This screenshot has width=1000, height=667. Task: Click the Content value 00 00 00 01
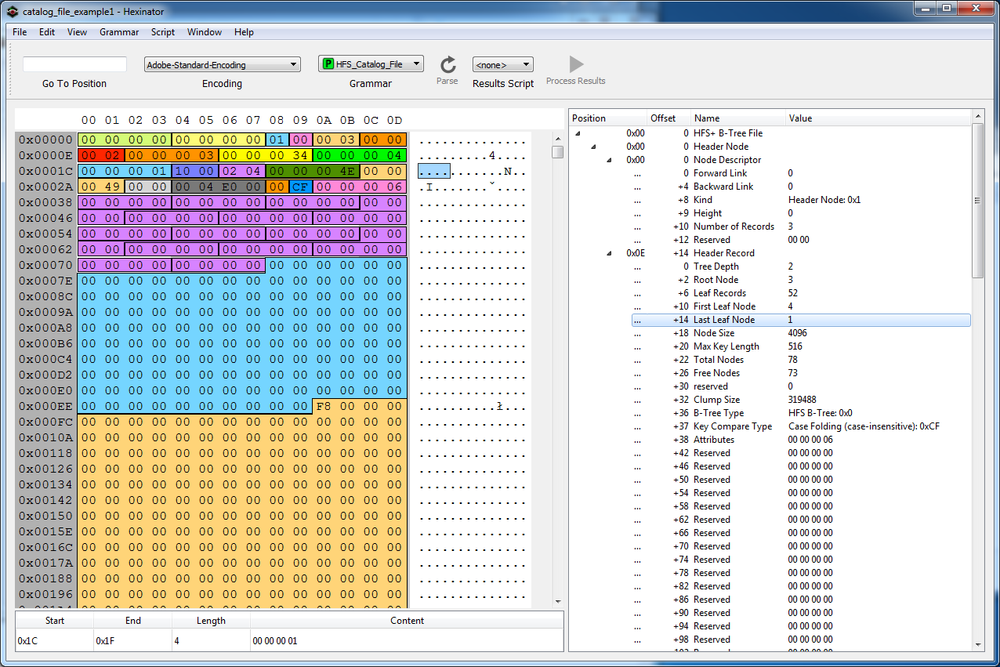(275, 641)
